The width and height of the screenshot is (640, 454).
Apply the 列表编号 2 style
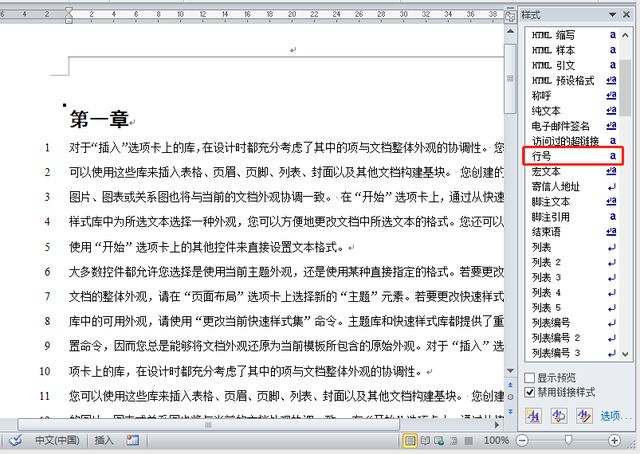tap(572, 338)
